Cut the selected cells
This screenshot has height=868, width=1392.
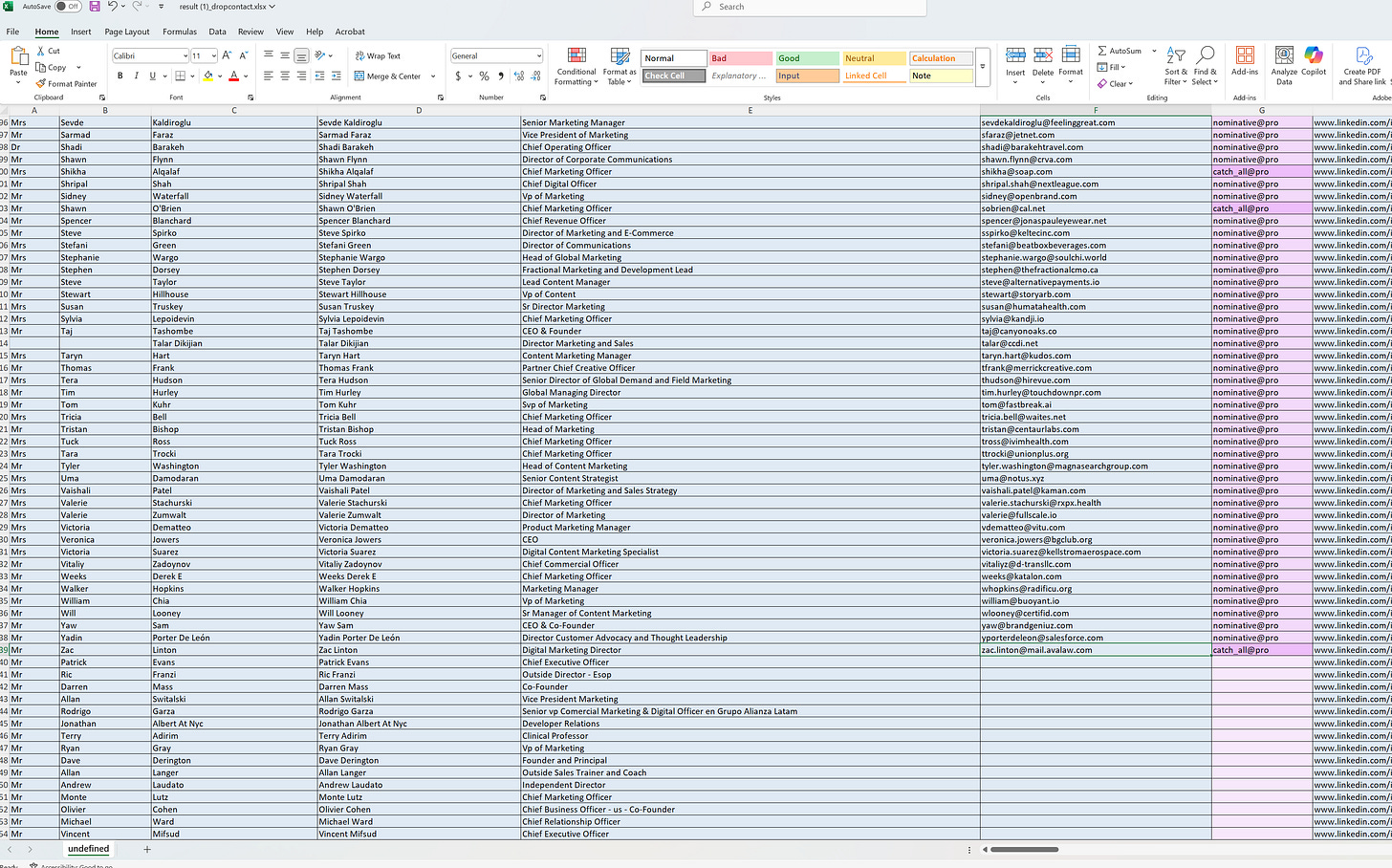pos(48,52)
